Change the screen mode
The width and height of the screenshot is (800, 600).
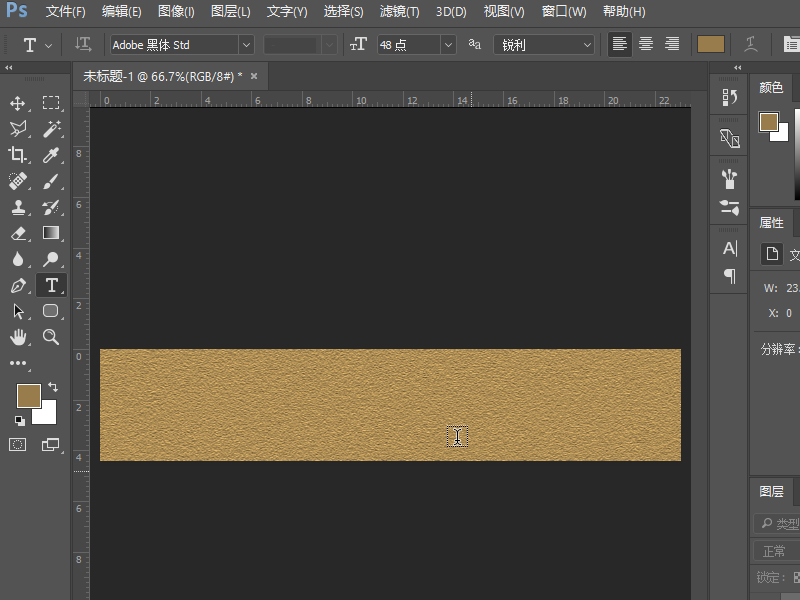pyautogui.click(x=50, y=444)
